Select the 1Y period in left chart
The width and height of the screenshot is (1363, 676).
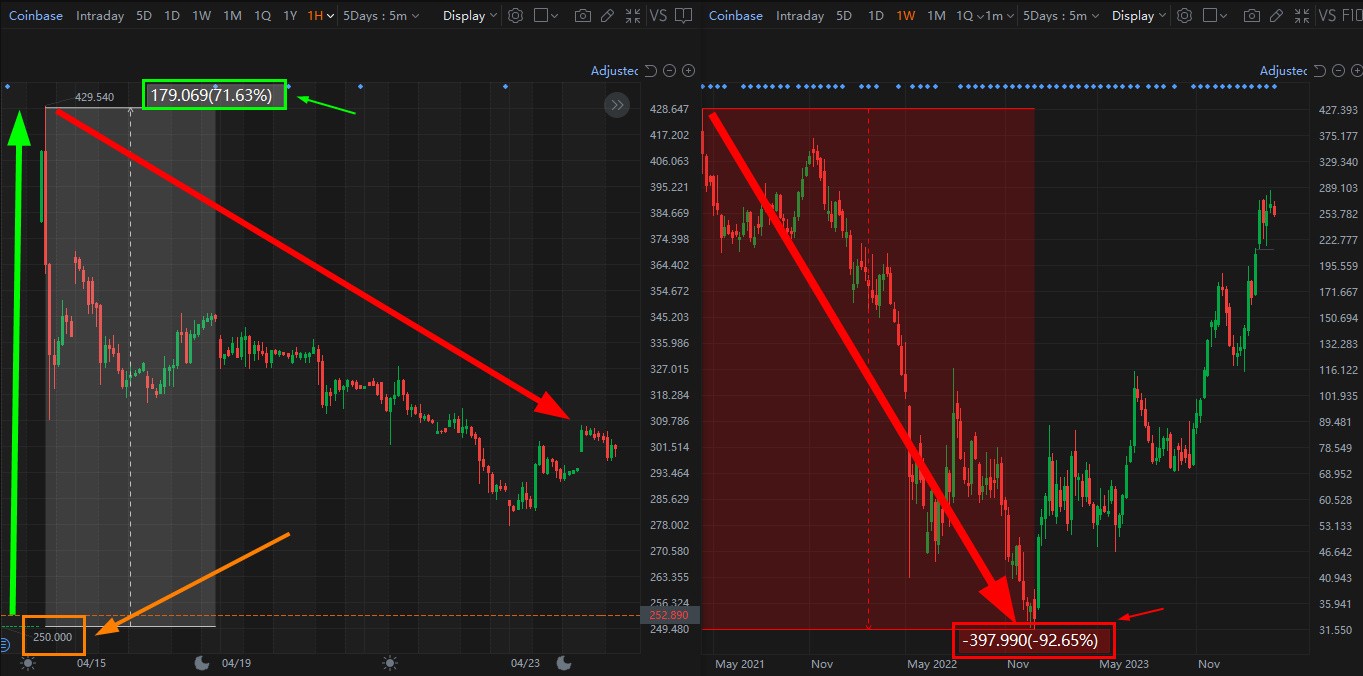[x=290, y=15]
